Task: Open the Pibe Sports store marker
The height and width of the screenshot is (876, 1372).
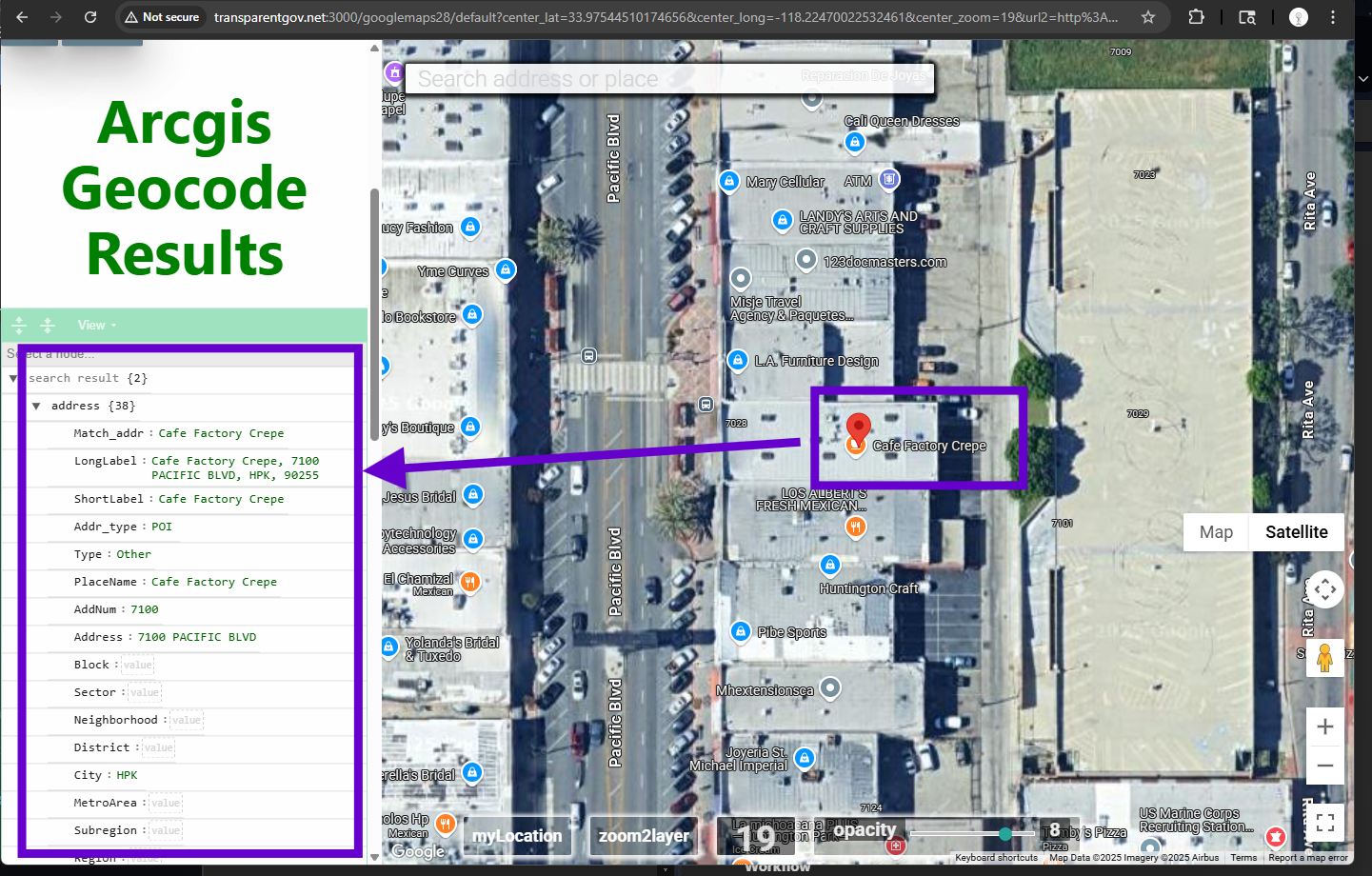Action: 741,630
